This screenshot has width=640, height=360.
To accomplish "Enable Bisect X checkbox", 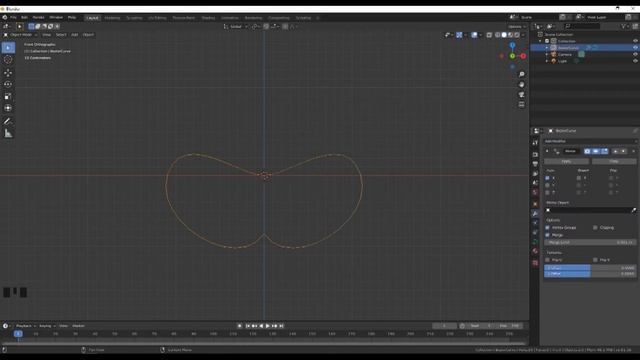I will pos(579,178).
